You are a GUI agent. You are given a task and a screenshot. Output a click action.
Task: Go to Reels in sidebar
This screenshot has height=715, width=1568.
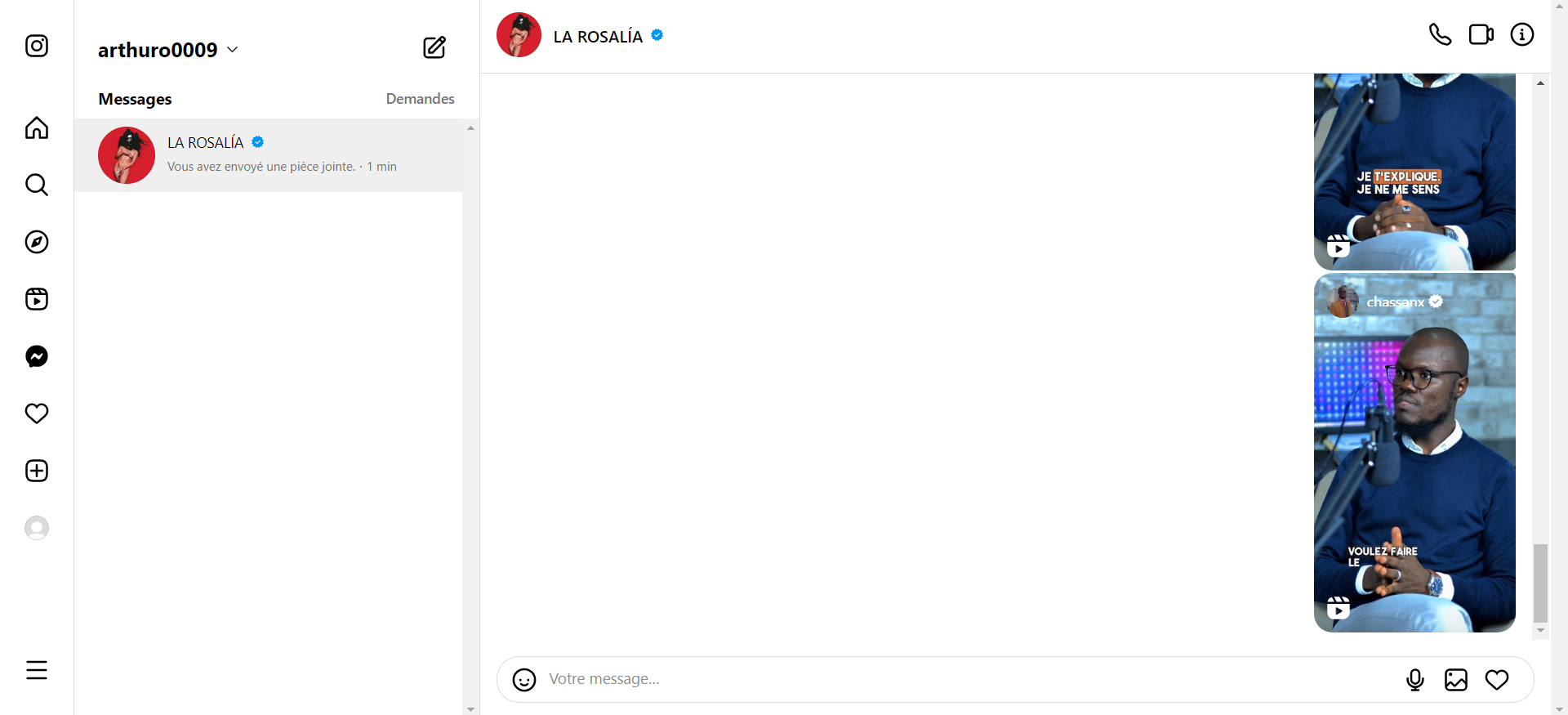coord(37,299)
